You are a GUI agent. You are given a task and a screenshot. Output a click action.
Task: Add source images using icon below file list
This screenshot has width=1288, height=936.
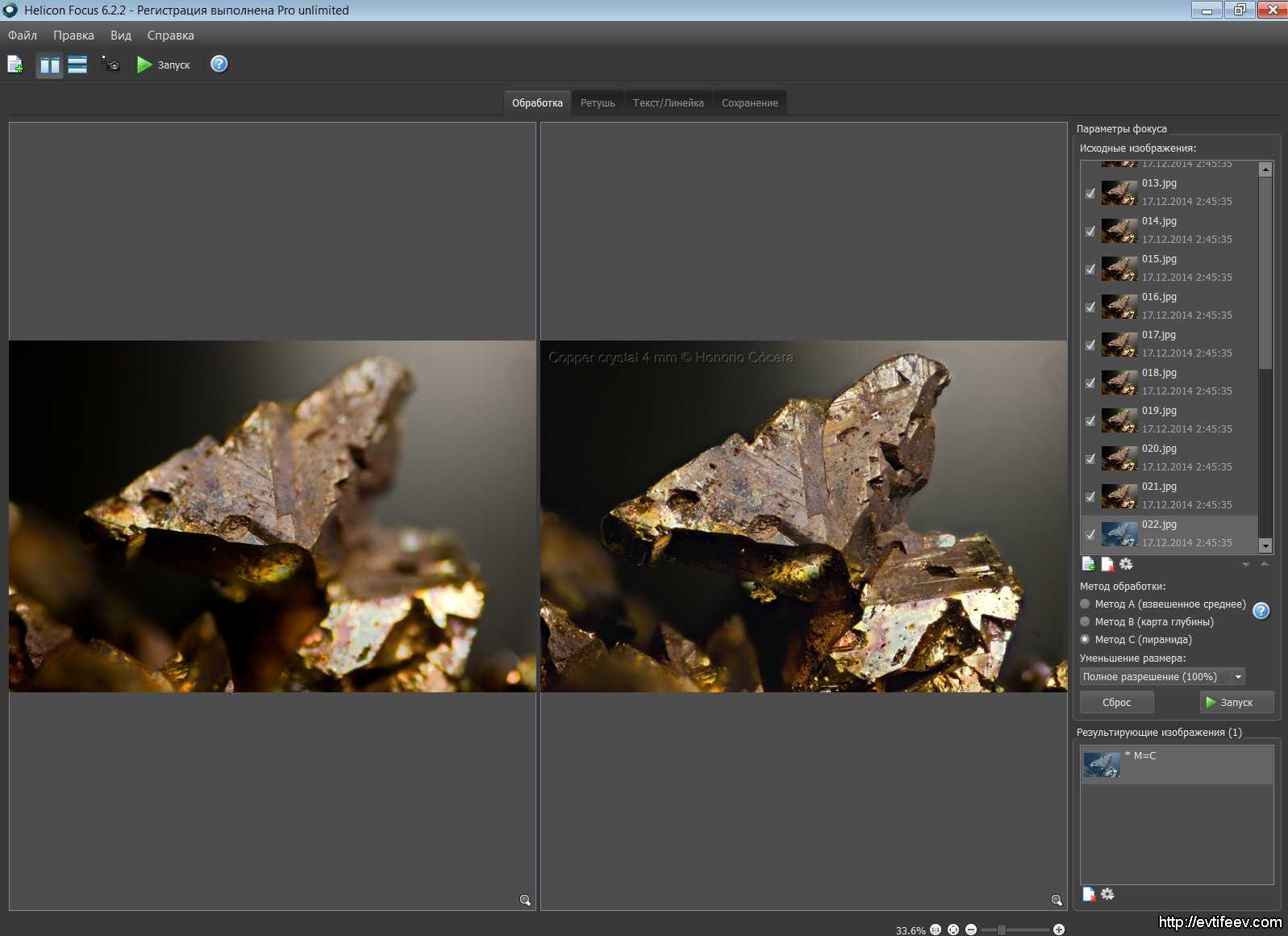pyautogui.click(x=1089, y=564)
